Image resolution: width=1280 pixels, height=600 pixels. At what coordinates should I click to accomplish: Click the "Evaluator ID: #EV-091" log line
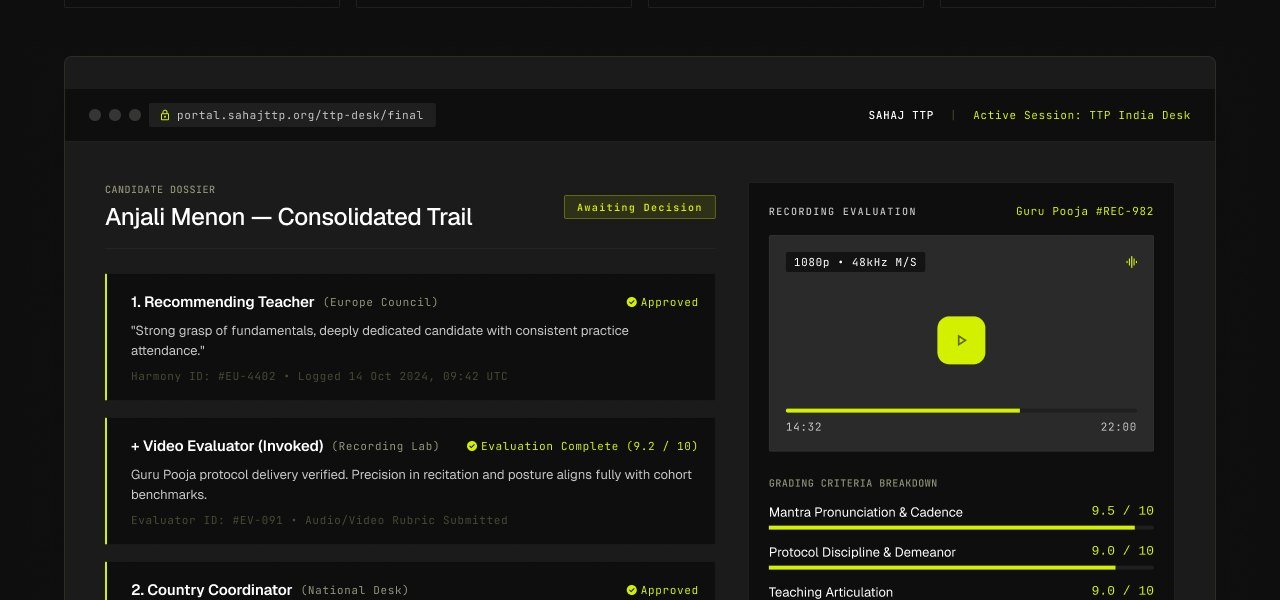[319, 520]
